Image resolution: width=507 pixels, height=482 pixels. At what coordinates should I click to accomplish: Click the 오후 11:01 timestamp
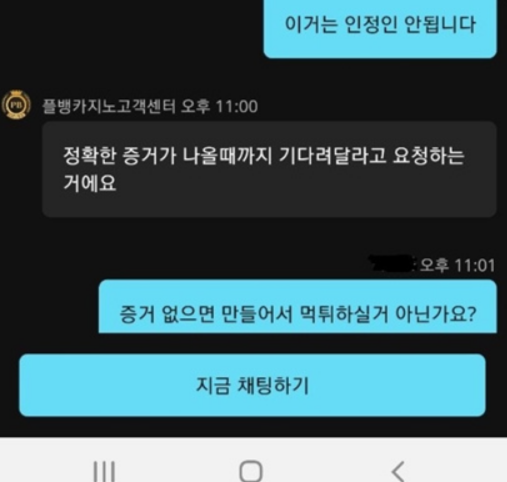pos(457,266)
